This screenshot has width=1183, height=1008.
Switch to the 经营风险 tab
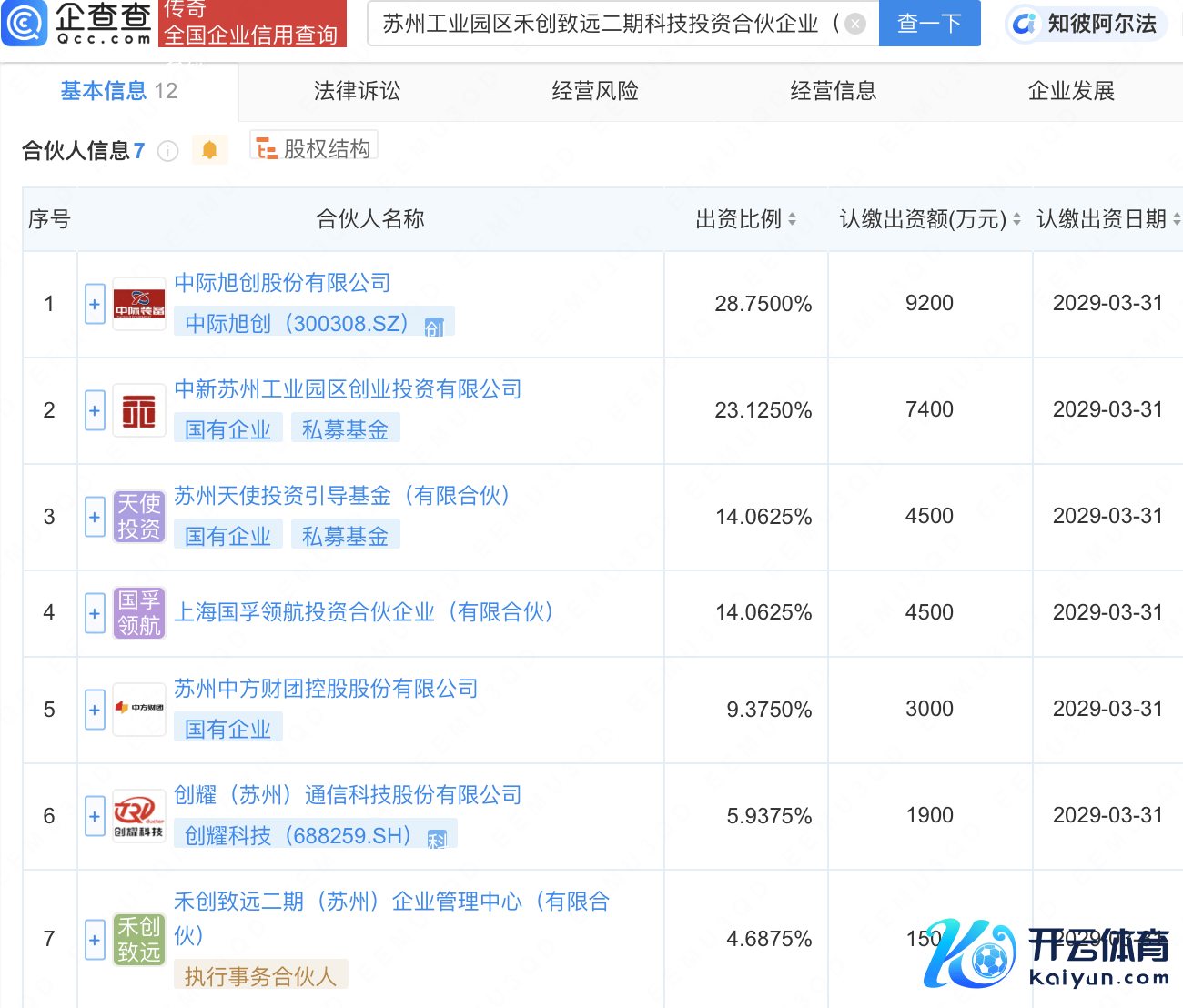click(x=595, y=91)
